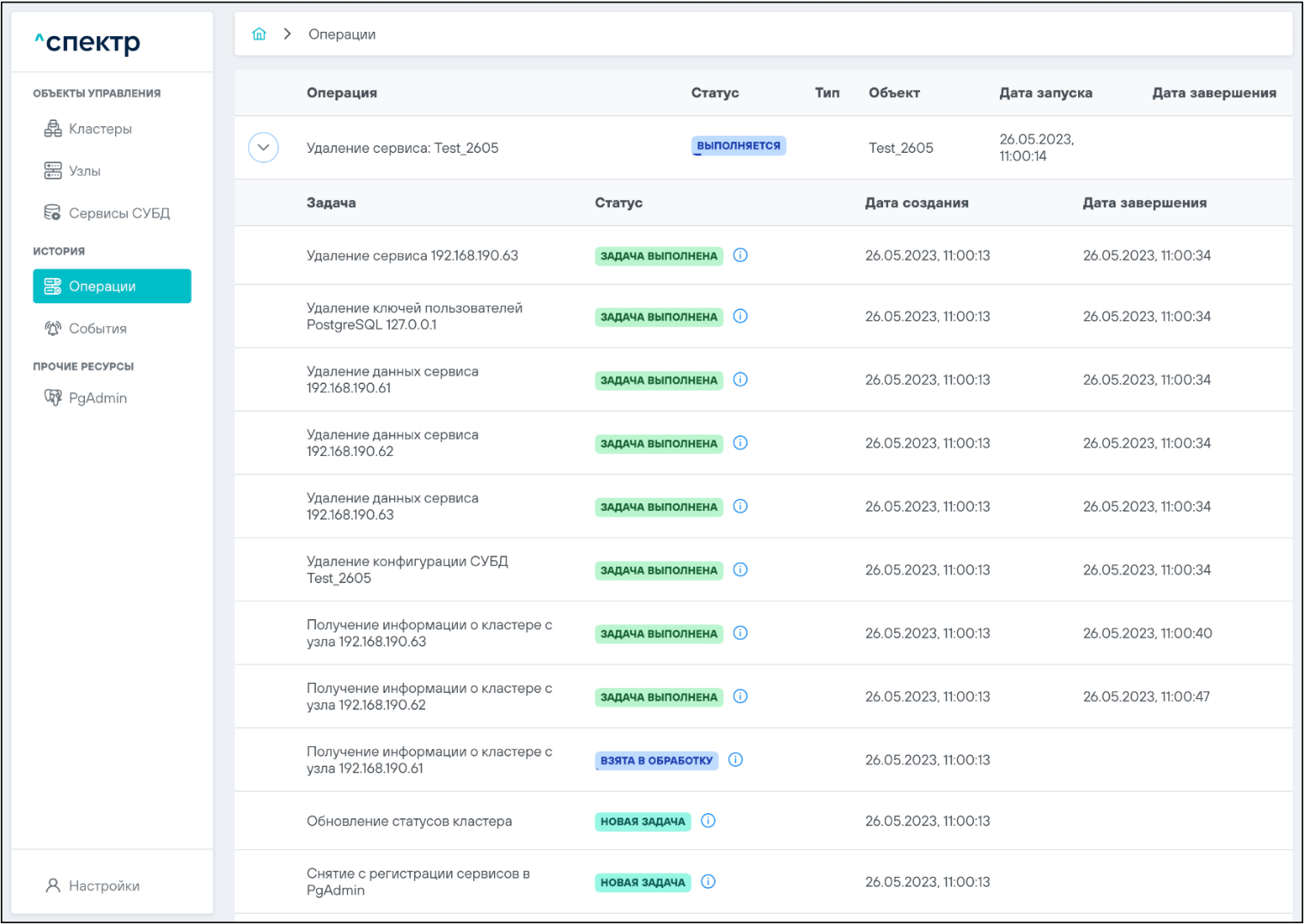The width and height of the screenshot is (1304, 924).
Task: Collapse the Test_2605 service deletion operation
Action: coord(264,148)
